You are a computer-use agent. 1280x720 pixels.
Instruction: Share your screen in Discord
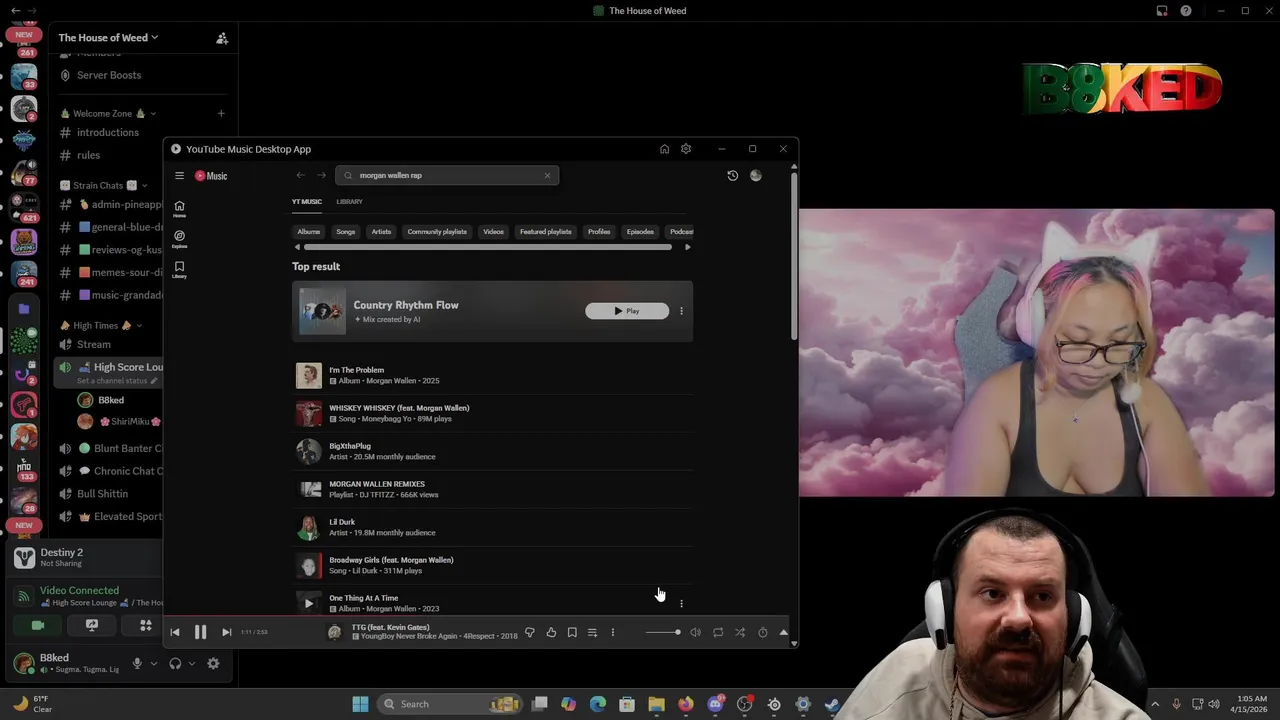pos(92,625)
